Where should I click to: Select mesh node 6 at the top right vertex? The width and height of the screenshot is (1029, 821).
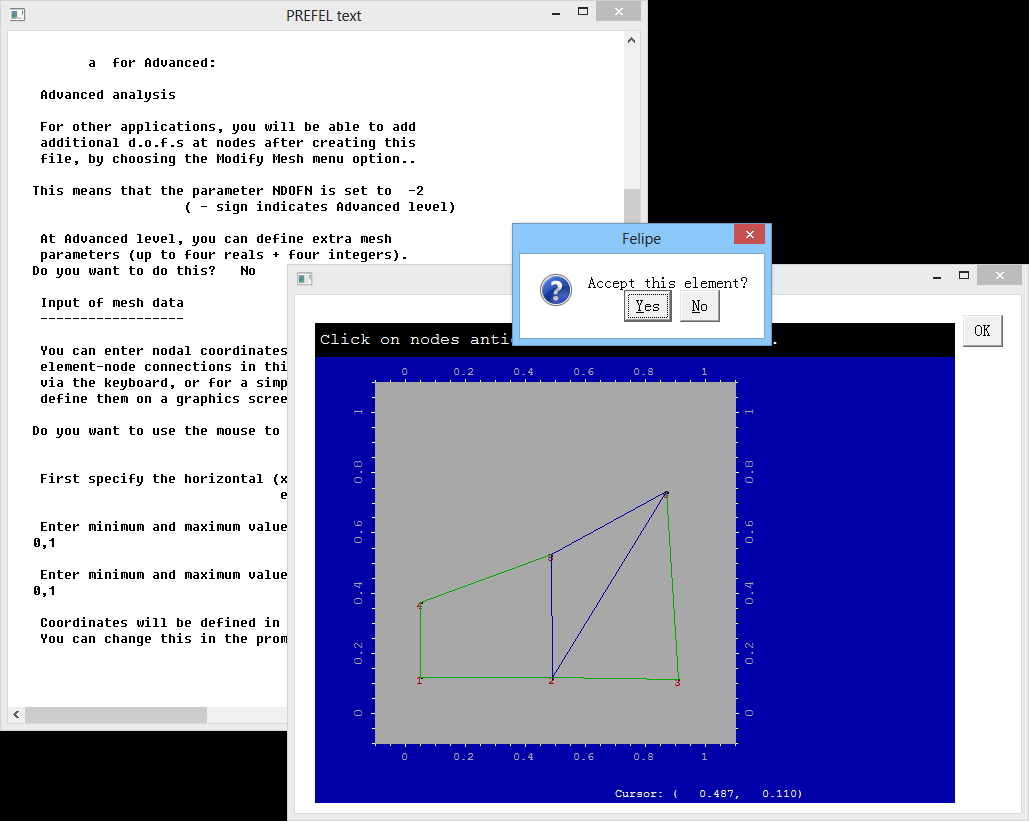tap(666, 493)
